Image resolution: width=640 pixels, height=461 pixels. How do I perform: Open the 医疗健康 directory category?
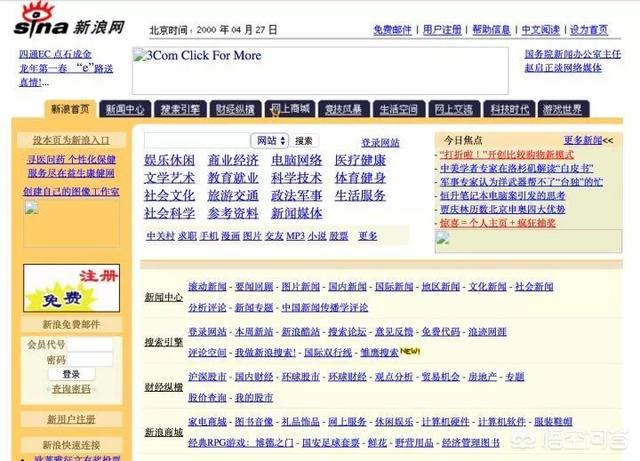coord(360,160)
